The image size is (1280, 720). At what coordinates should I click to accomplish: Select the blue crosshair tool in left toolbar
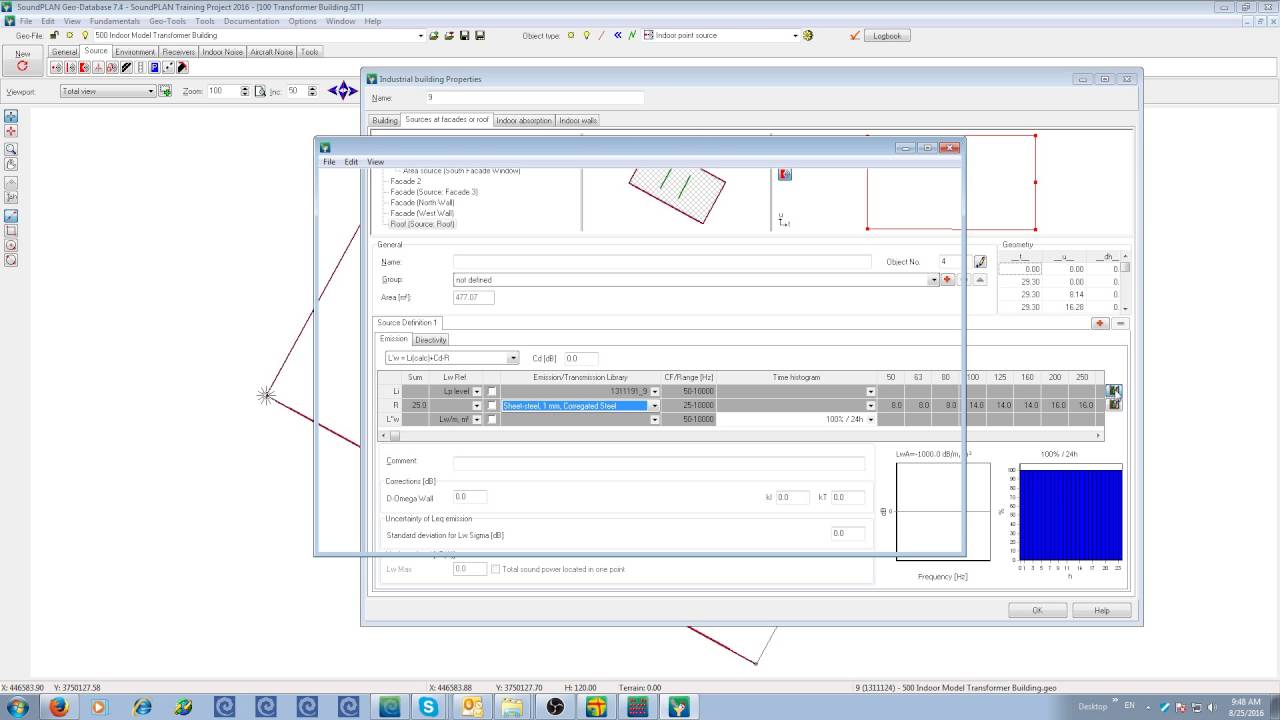(x=11, y=117)
